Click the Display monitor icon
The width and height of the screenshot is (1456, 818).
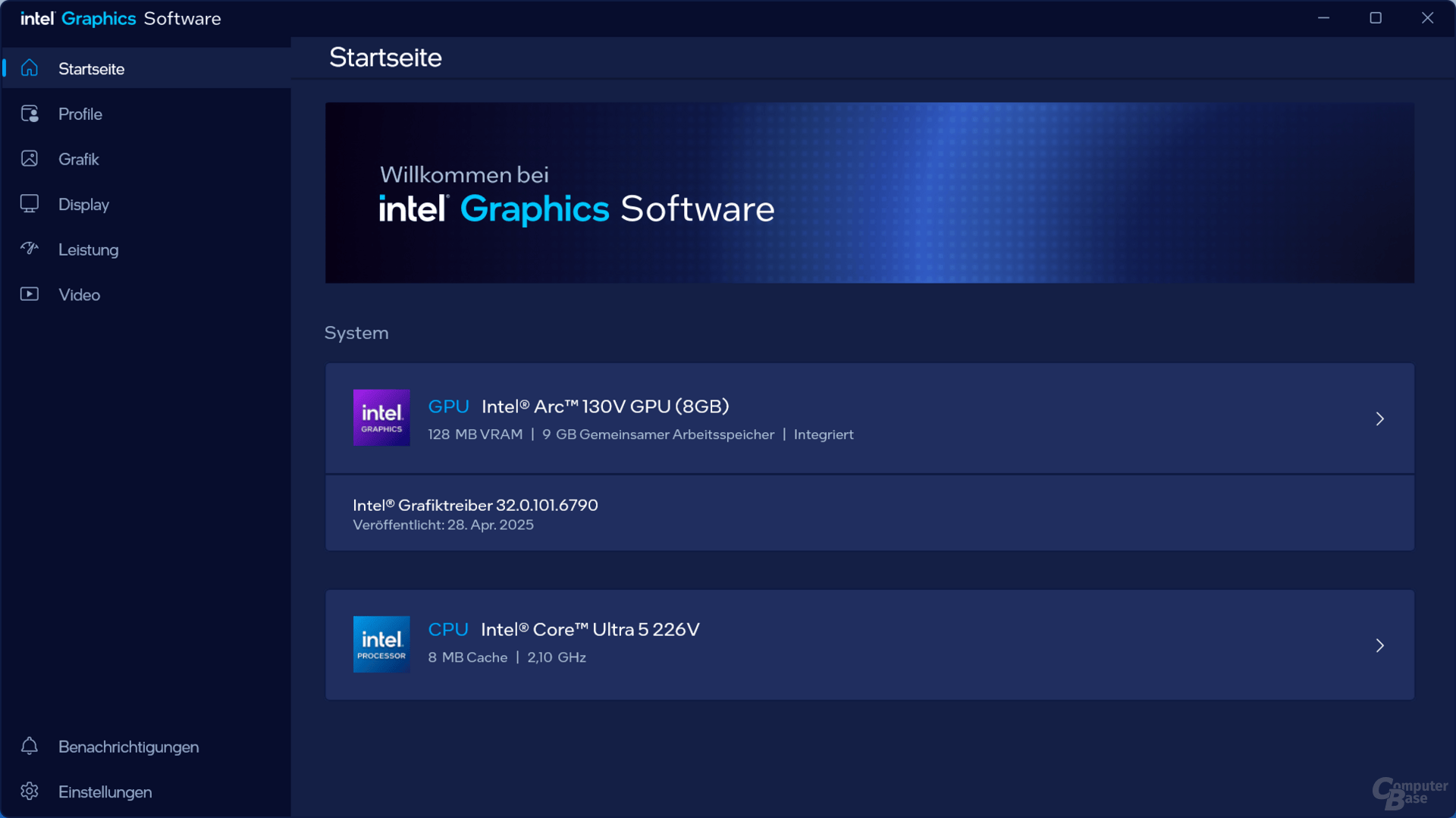click(30, 204)
